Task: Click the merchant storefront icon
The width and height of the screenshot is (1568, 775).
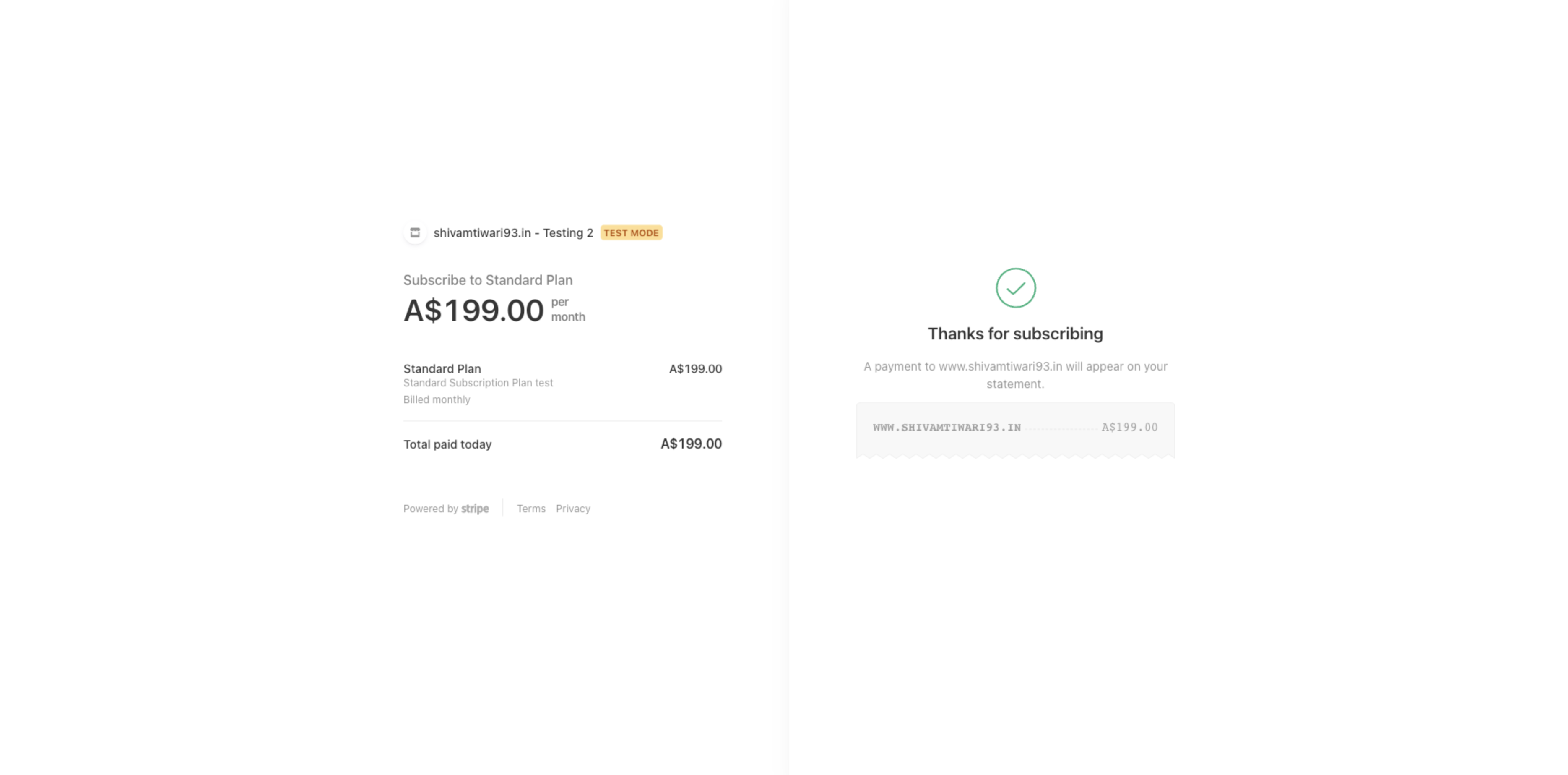Action: pos(415,233)
